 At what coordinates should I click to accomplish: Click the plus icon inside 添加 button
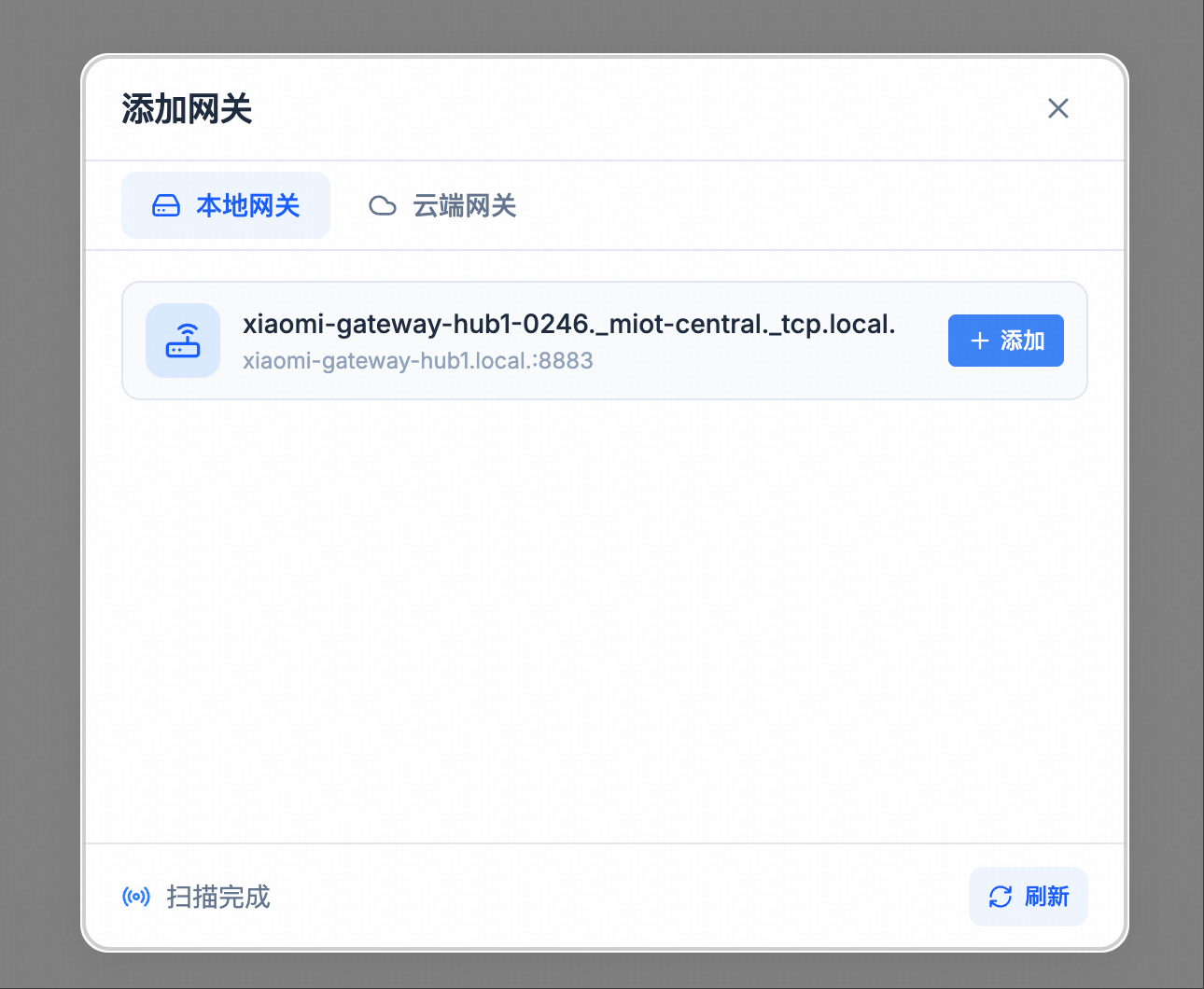coord(979,341)
